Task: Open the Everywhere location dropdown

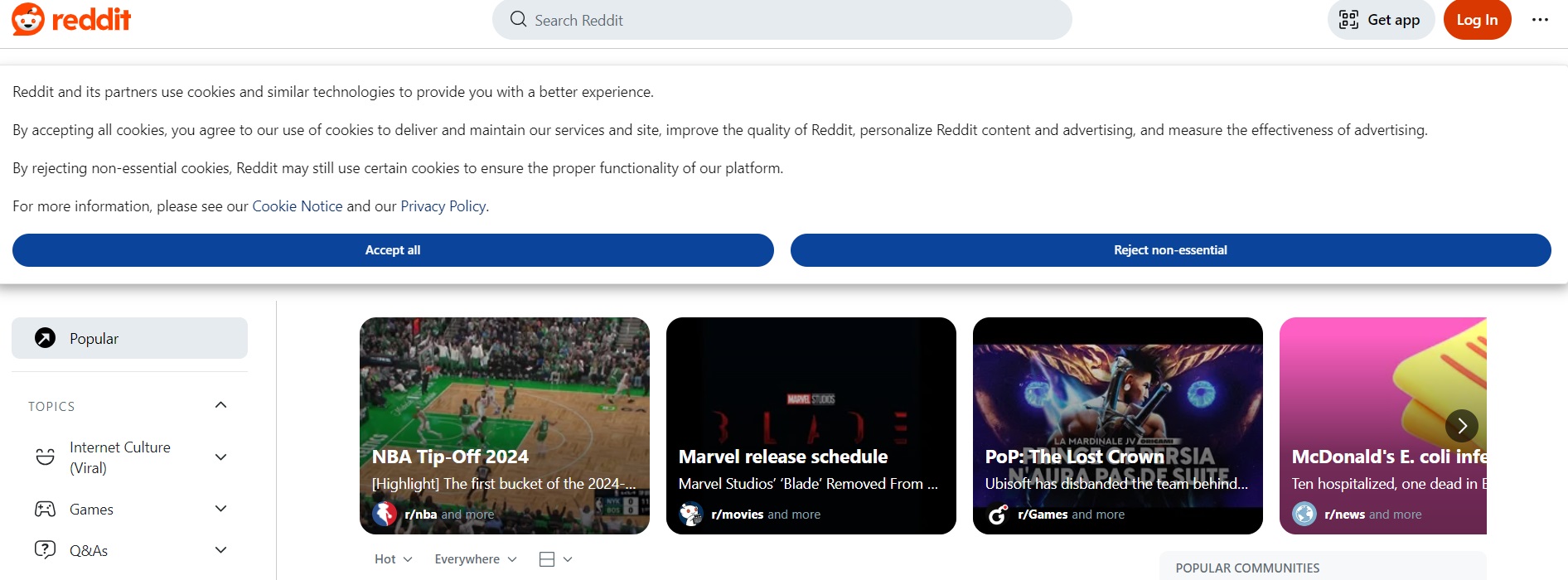Action: (x=474, y=559)
